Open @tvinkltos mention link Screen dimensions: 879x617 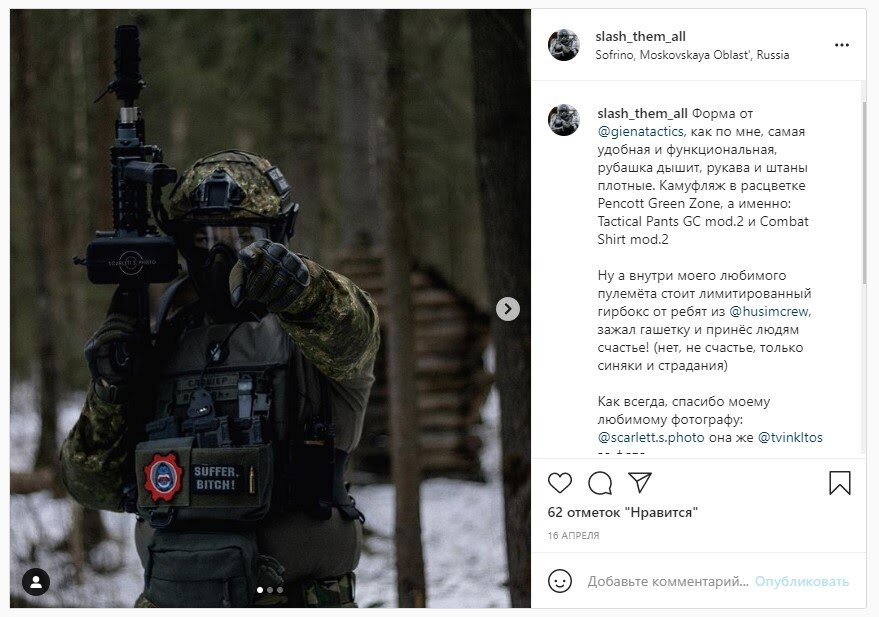tap(790, 438)
